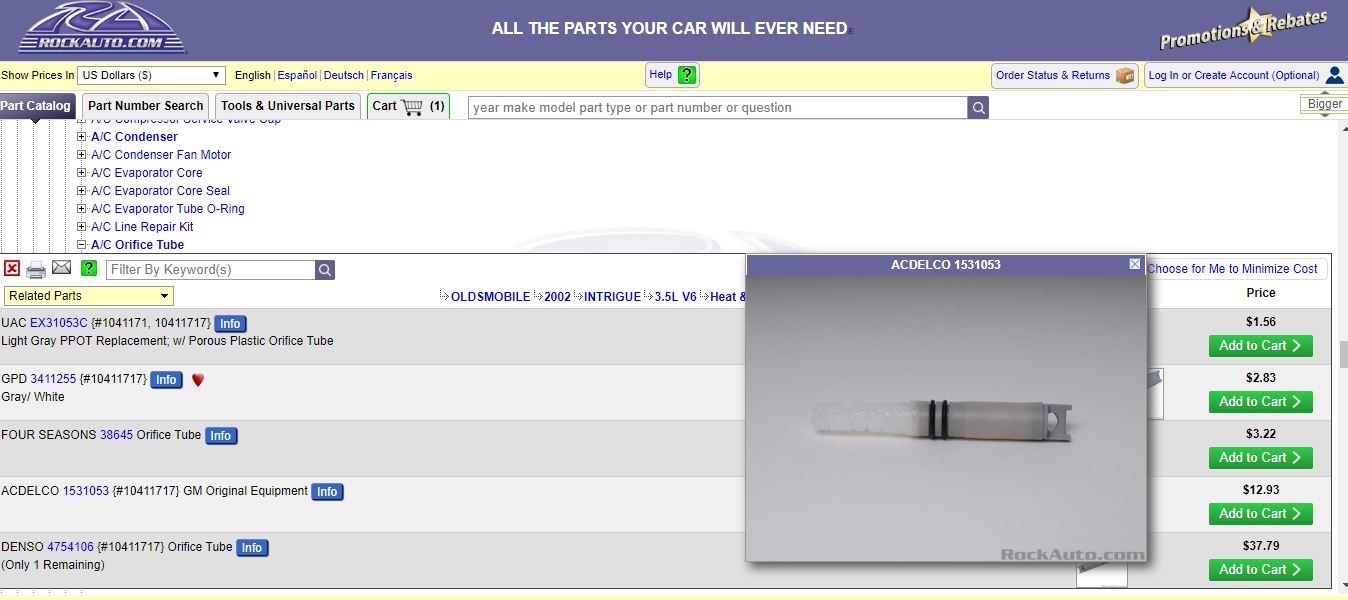Click Choose for Me to Minimize Cost
The width and height of the screenshot is (1348, 600).
point(1232,269)
